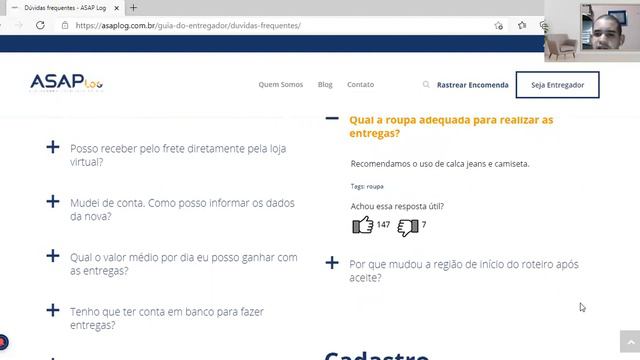Viewport: 640px width, 360px height.
Task: Go to the ASAP Log logo homepage
Action: [x=67, y=83]
